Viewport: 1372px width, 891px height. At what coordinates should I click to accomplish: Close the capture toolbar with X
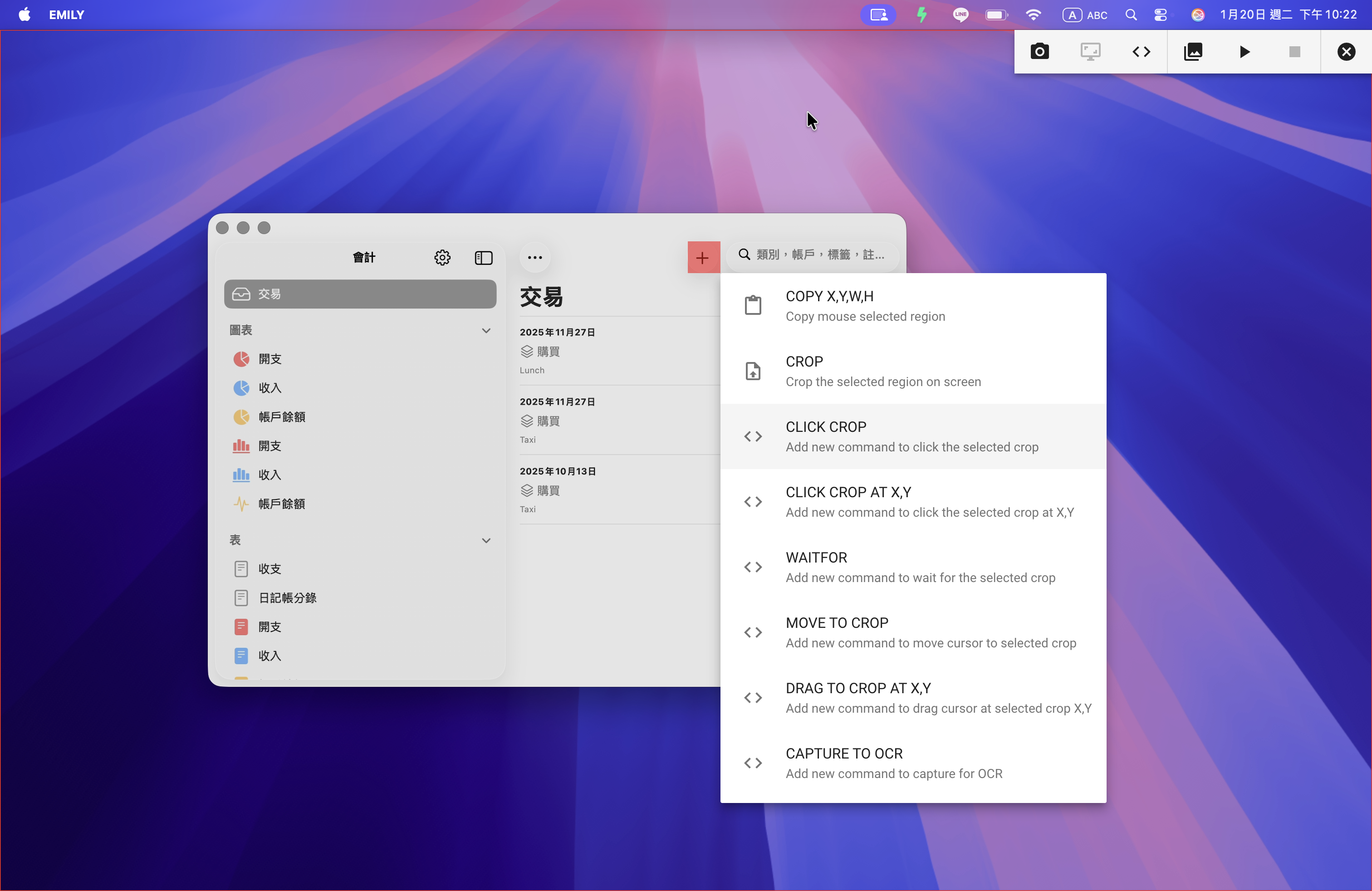pyautogui.click(x=1346, y=52)
